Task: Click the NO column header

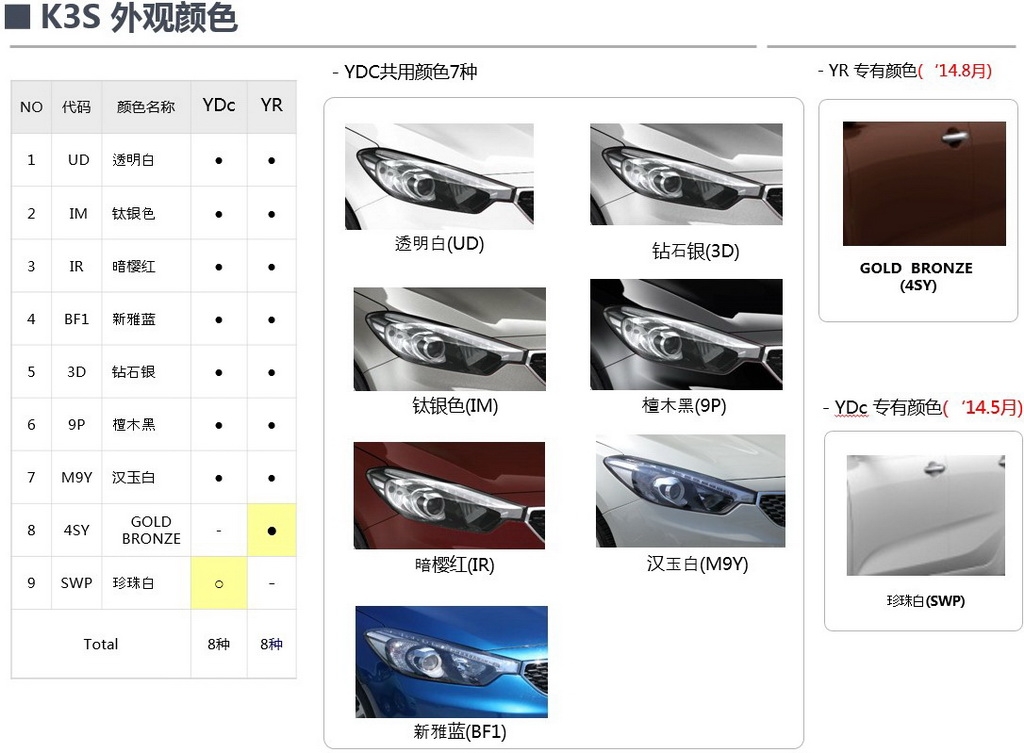Action: click(31, 106)
